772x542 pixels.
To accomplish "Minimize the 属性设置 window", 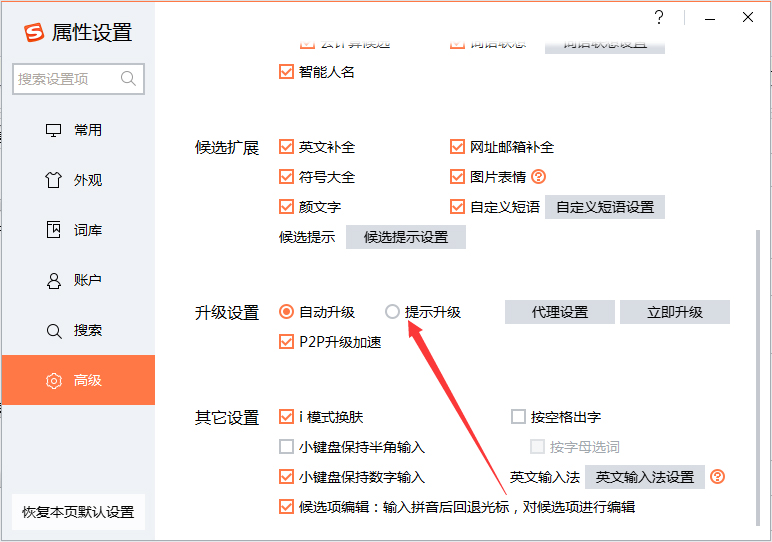I will coord(709,19).
